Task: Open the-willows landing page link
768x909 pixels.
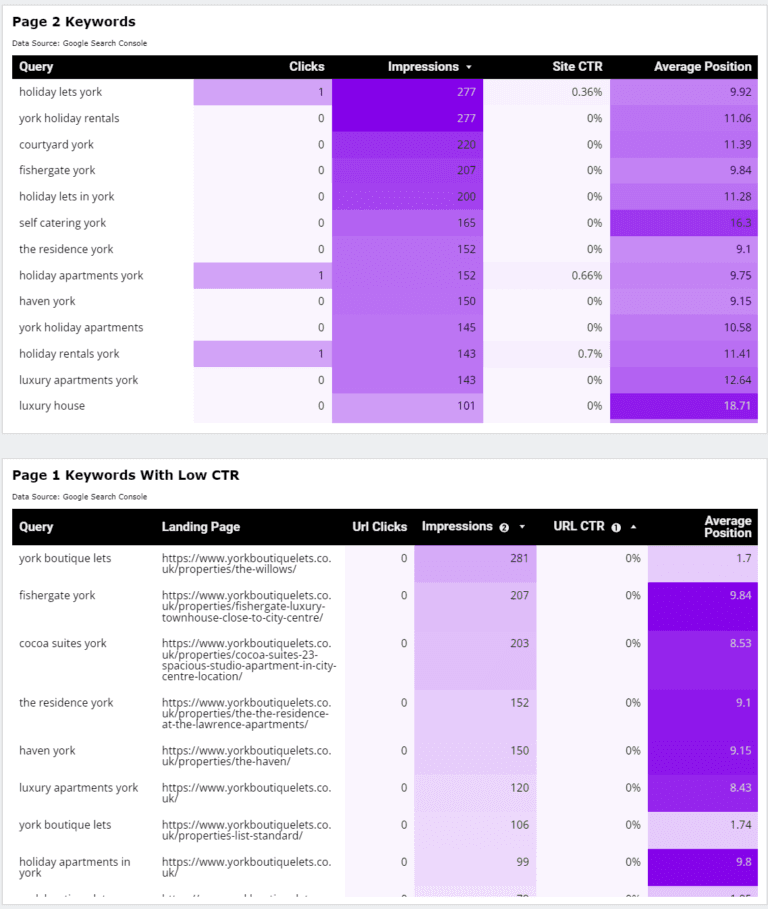Action: pos(246,563)
